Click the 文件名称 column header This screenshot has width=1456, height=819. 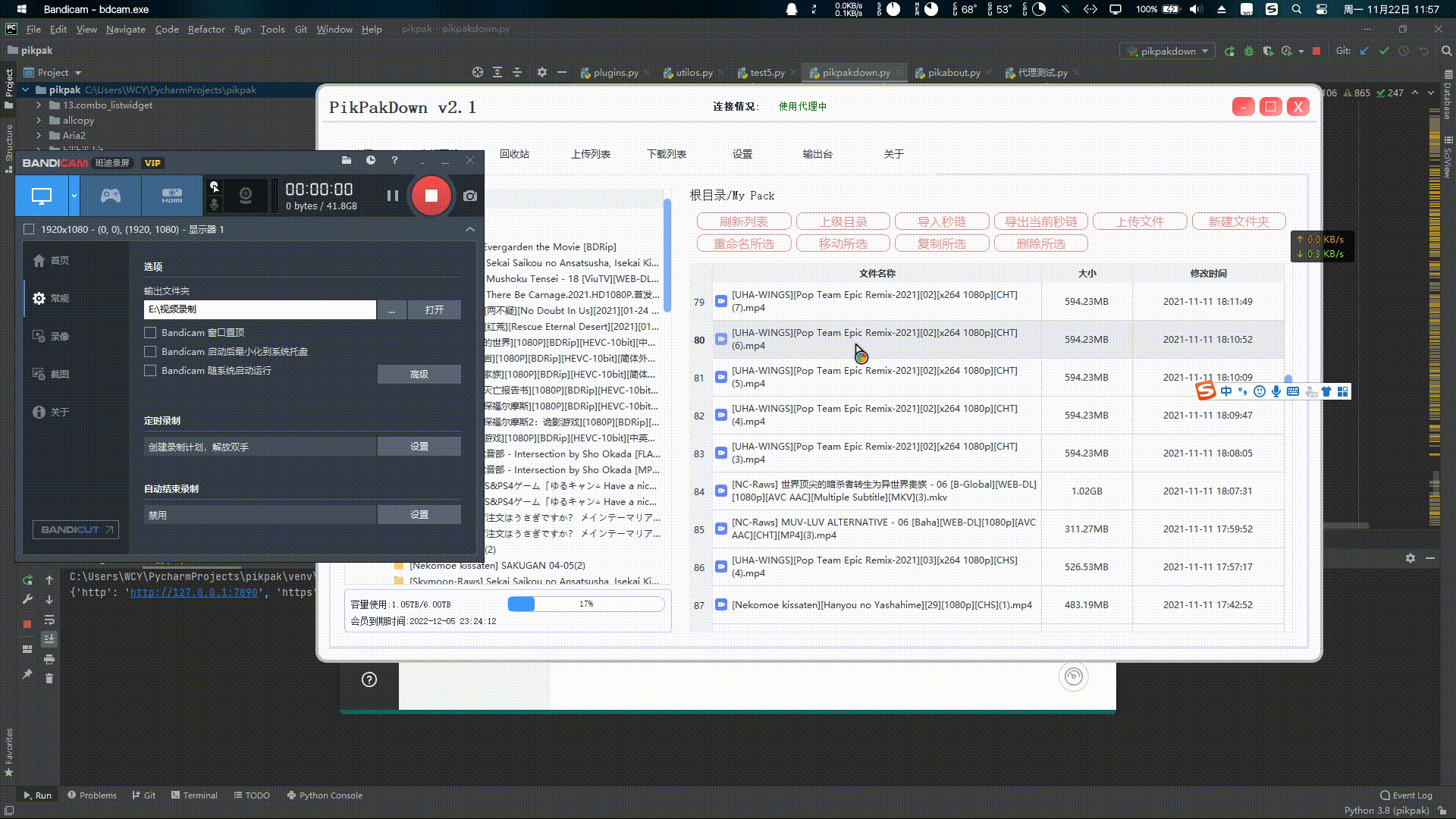click(x=877, y=273)
